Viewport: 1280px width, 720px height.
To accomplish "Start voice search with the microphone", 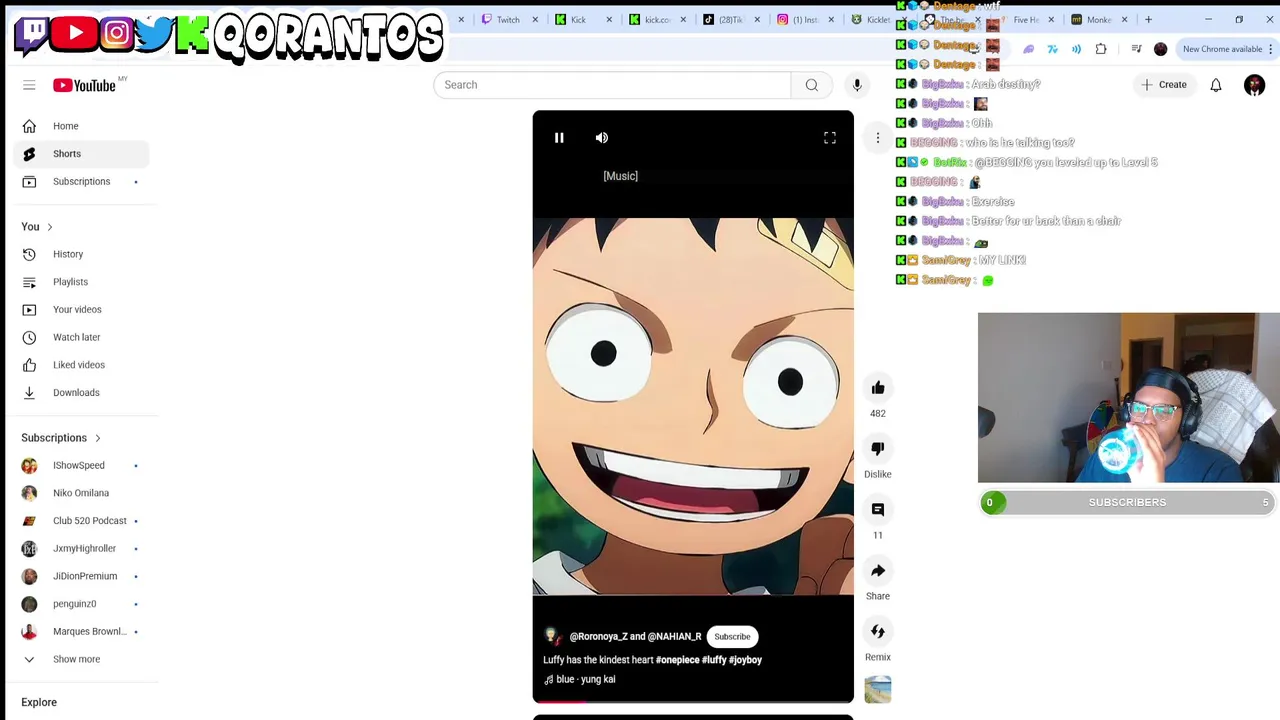I will click(857, 85).
